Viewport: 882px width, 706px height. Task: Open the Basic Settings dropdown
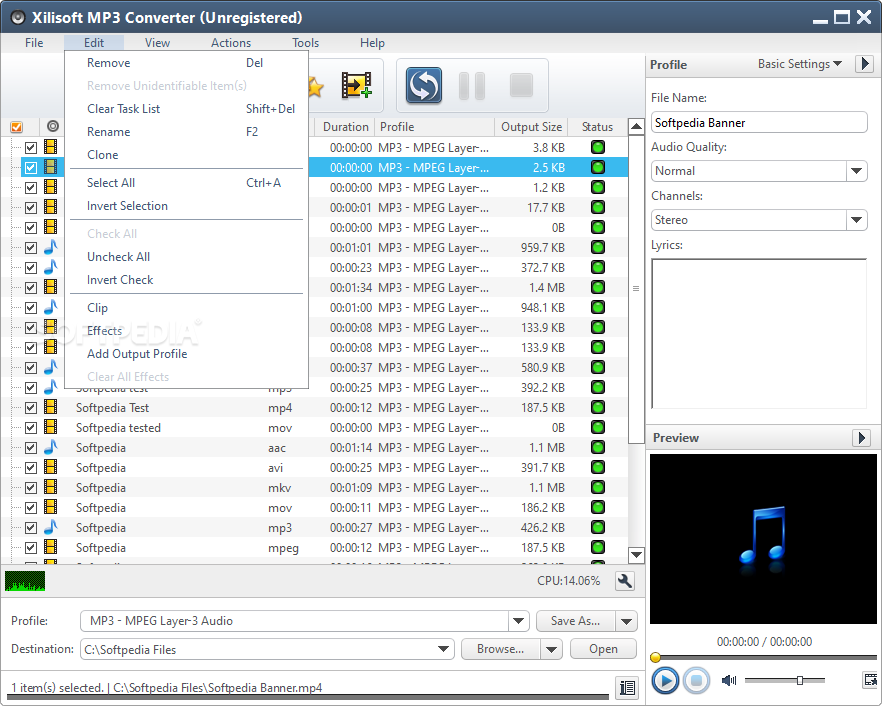click(x=799, y=64)
